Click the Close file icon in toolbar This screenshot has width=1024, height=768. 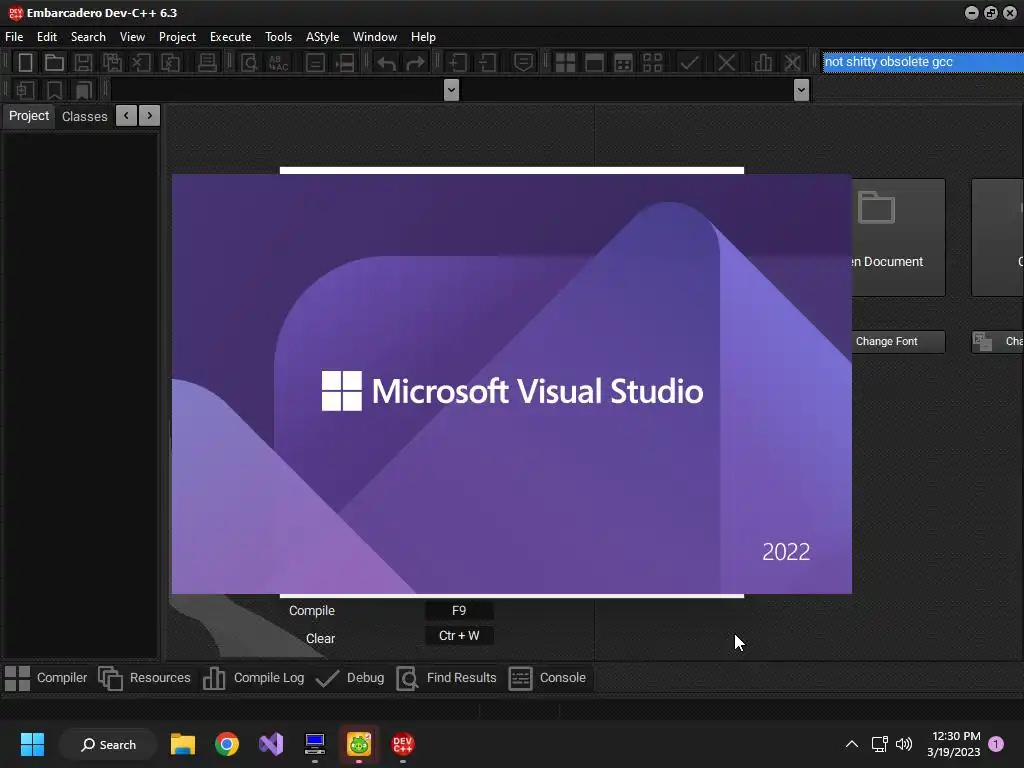tap(141, 63)
